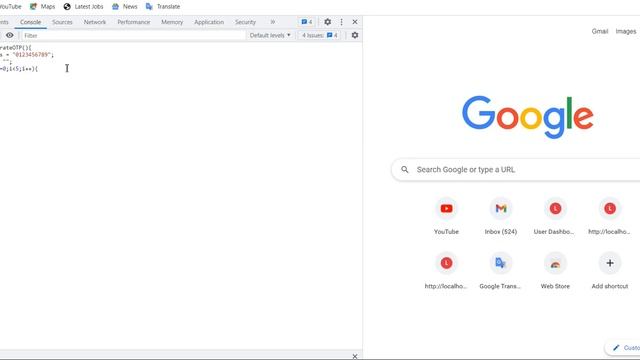640x360 pixels.
Task: Open the Security tab
Action: (x=245, y=22)
